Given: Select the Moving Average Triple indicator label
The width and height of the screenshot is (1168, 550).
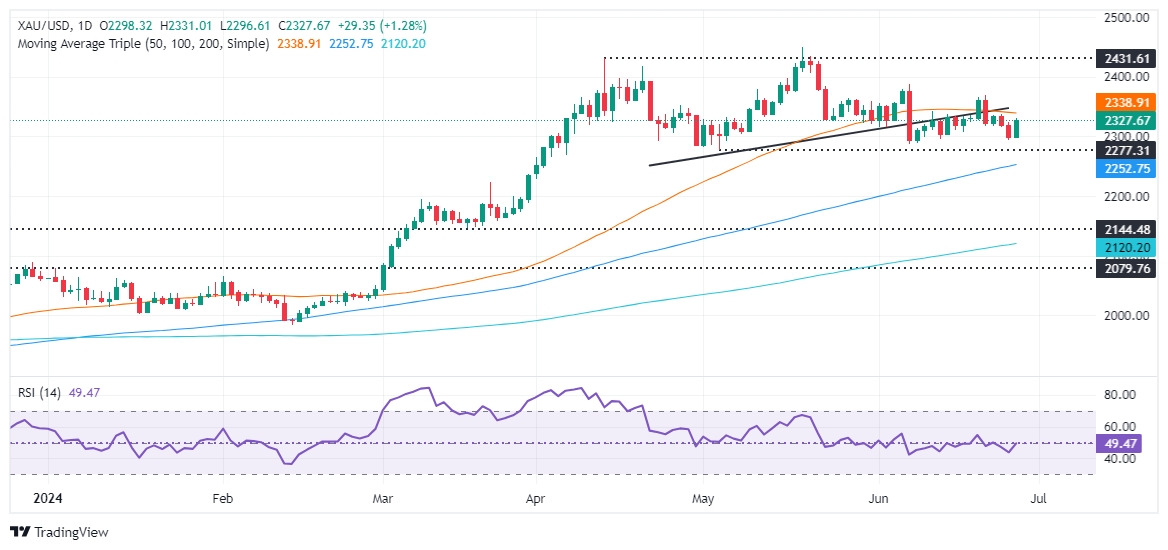Looking at the screenshot, I should (142, 44).
